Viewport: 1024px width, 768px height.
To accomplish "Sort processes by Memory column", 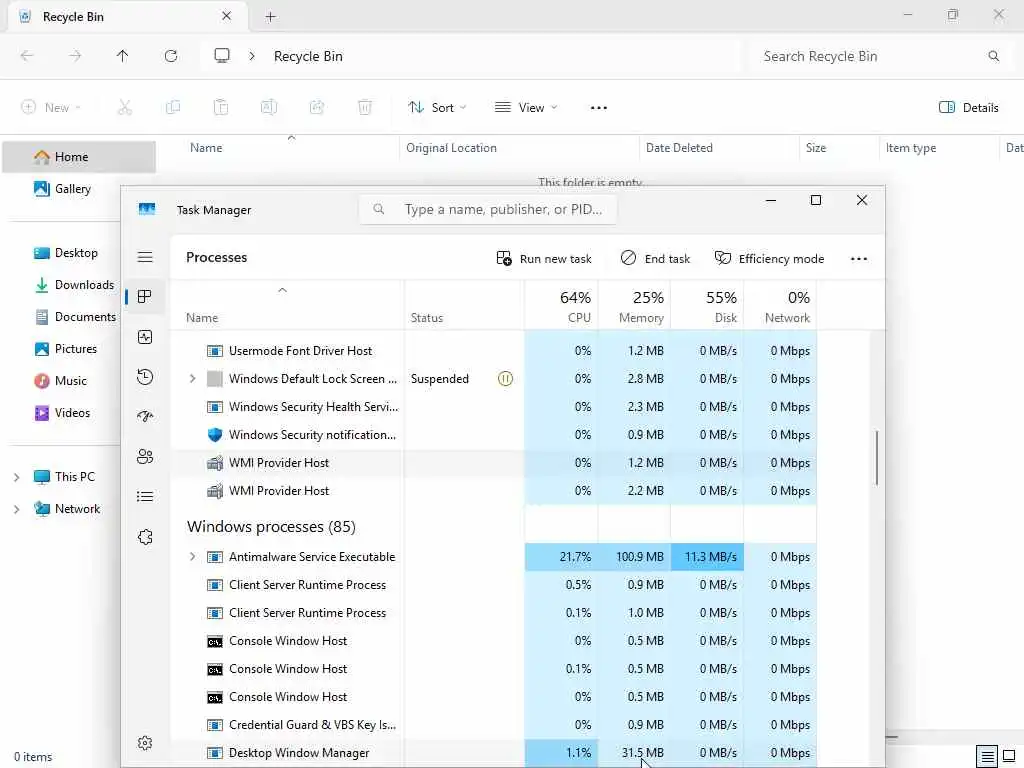I will click(634, 306).
